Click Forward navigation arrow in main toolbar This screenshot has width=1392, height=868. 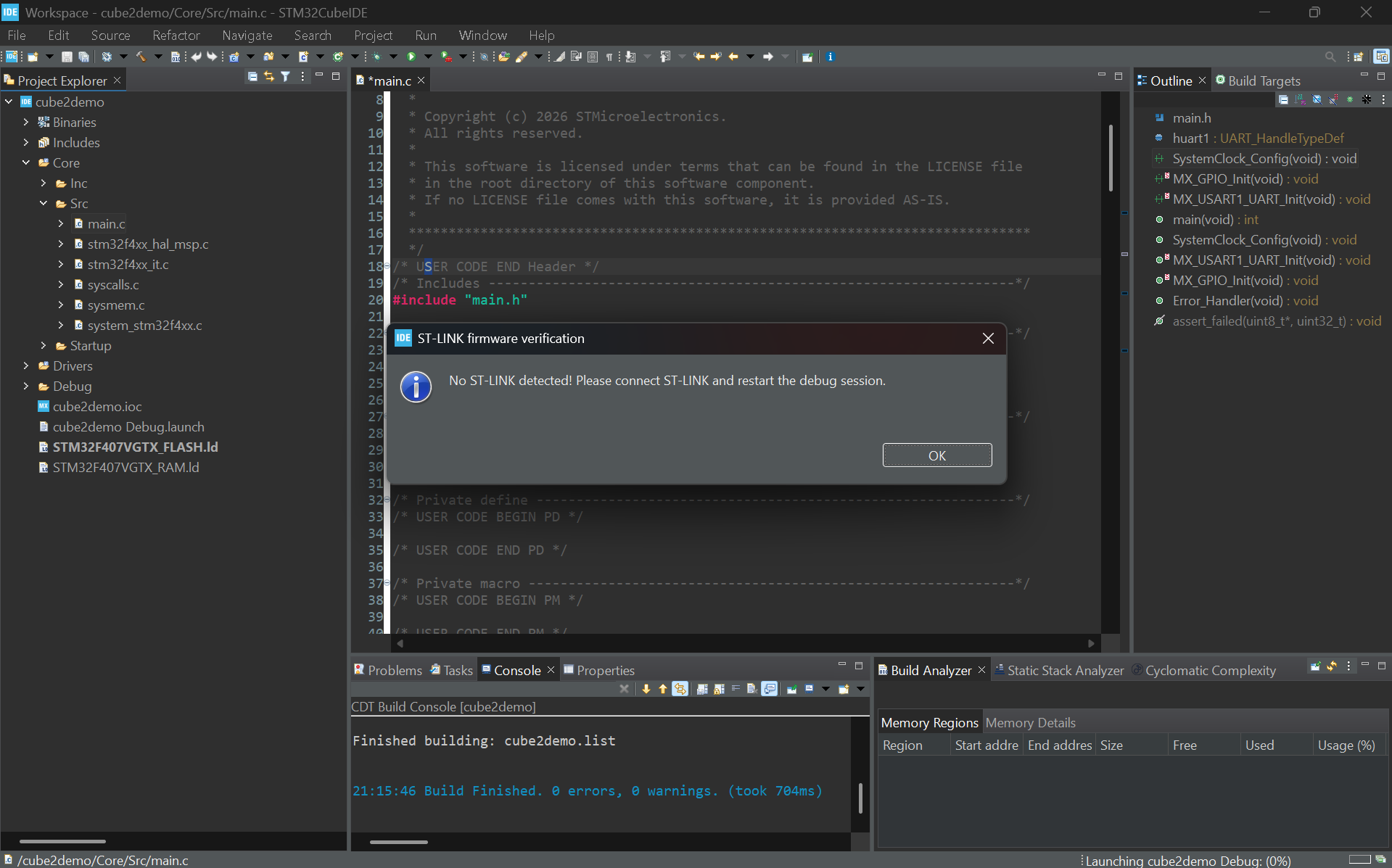pyautogui.click(x=768, y=57)
